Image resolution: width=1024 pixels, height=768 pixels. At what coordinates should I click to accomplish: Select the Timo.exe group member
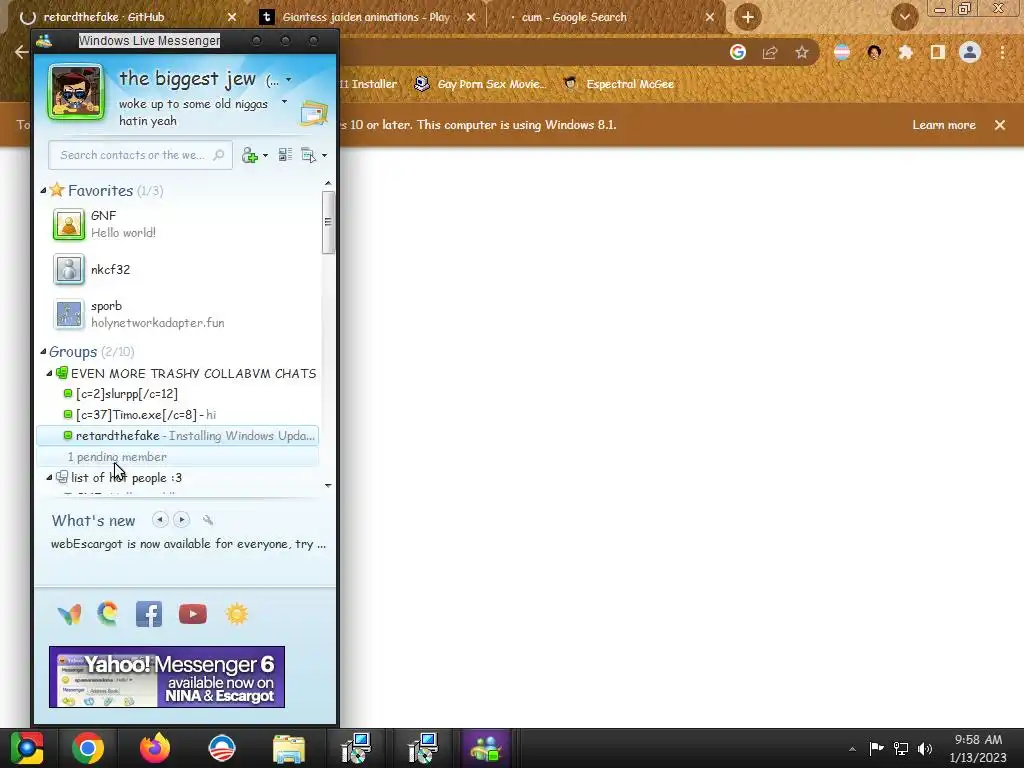point(178,415)
